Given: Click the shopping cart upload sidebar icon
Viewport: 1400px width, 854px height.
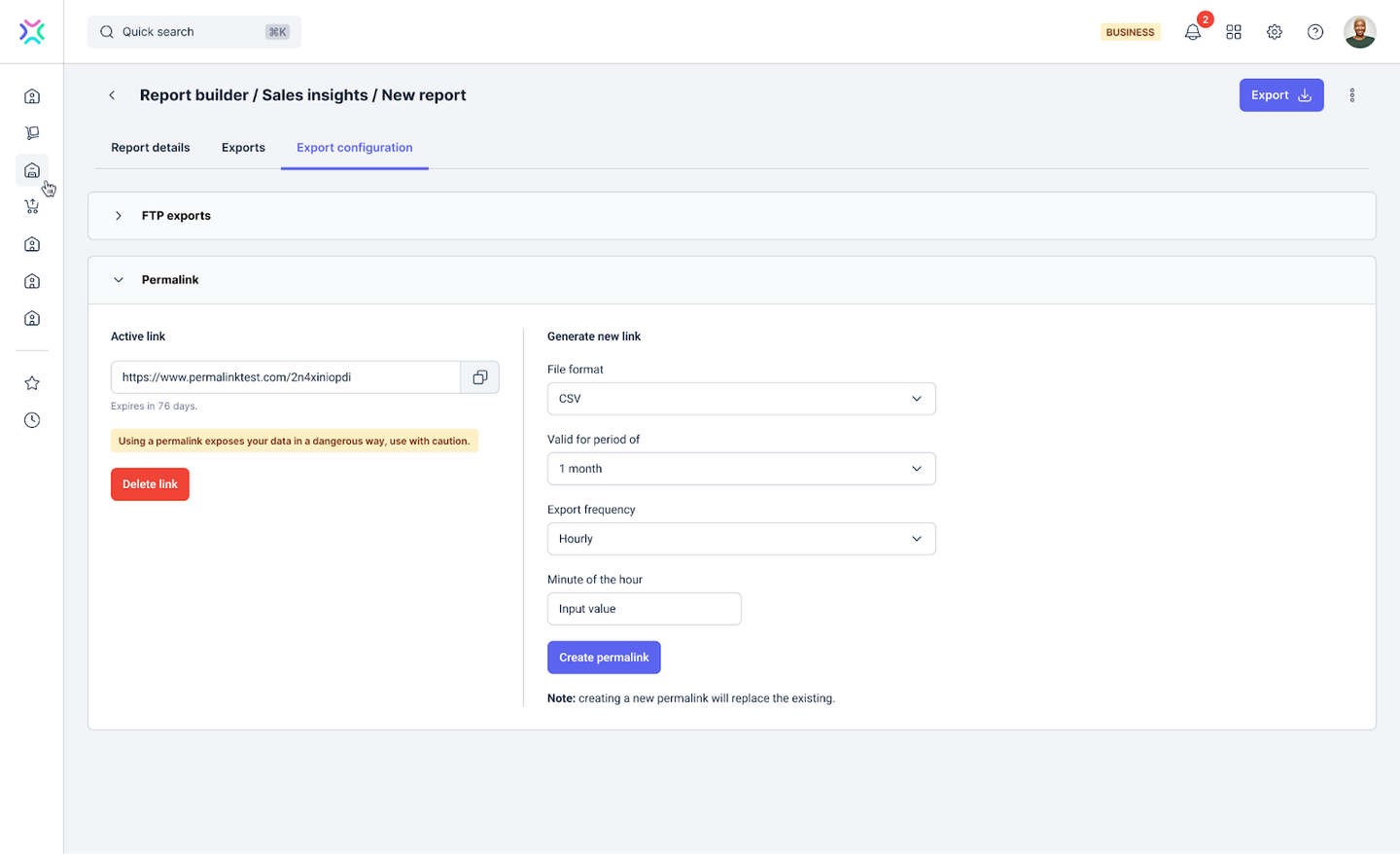Looking at the screenshot, I should pyautogui.click(x=32, y=206).
